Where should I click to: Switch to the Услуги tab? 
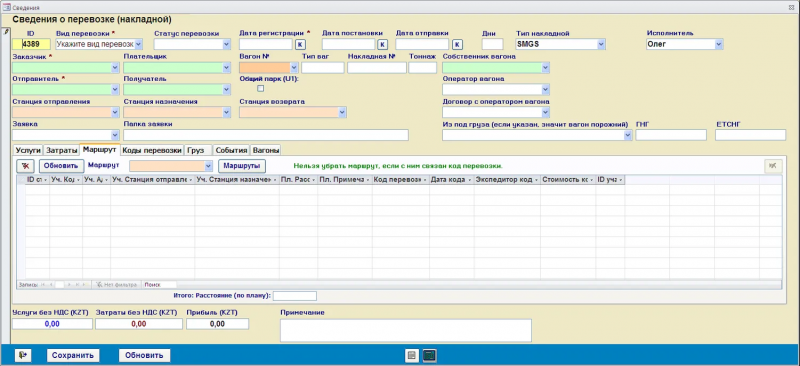28,151
